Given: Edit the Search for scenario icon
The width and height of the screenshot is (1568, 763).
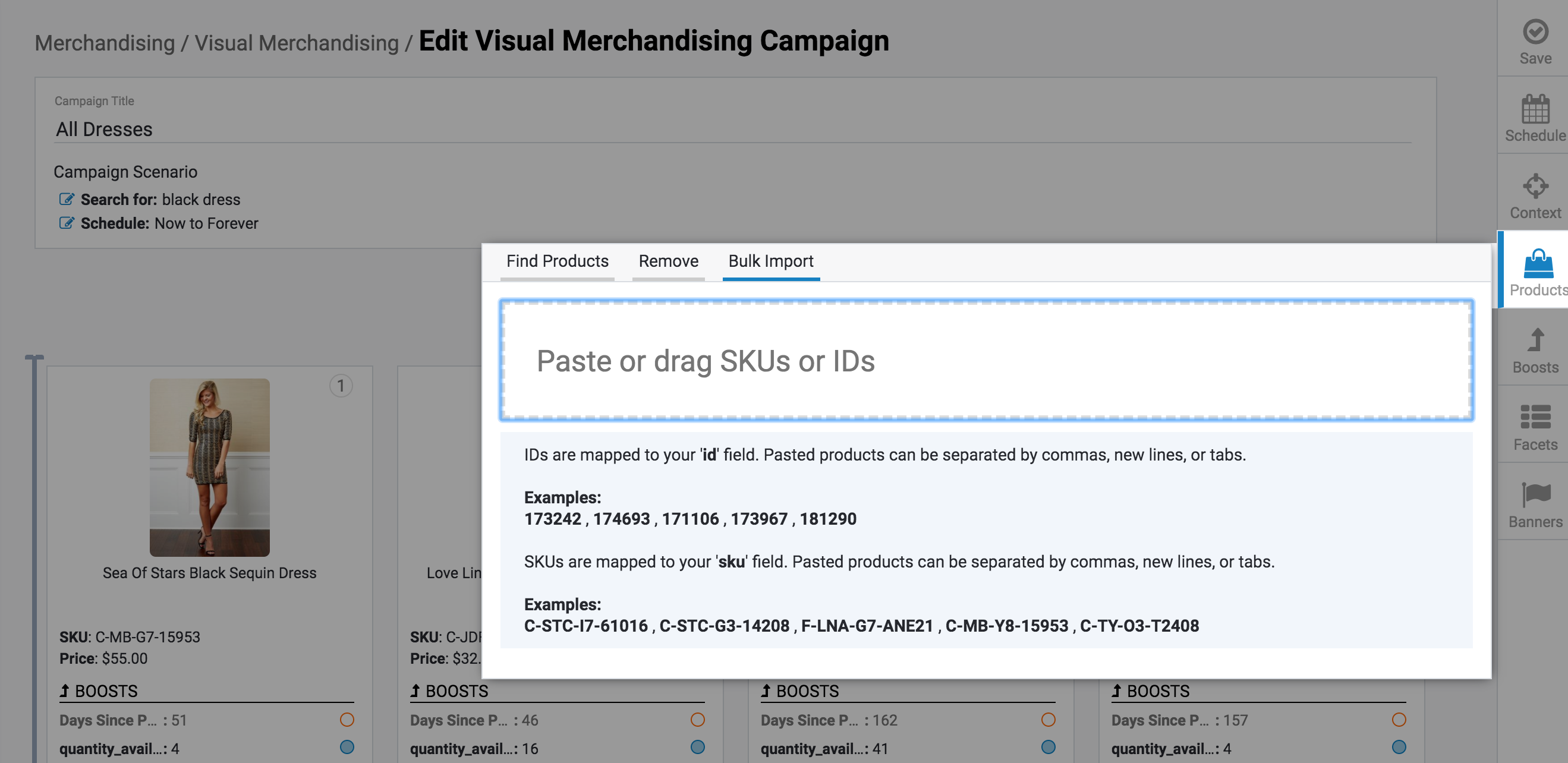Looking at the screenshot, I should click(x=67, y=200).
